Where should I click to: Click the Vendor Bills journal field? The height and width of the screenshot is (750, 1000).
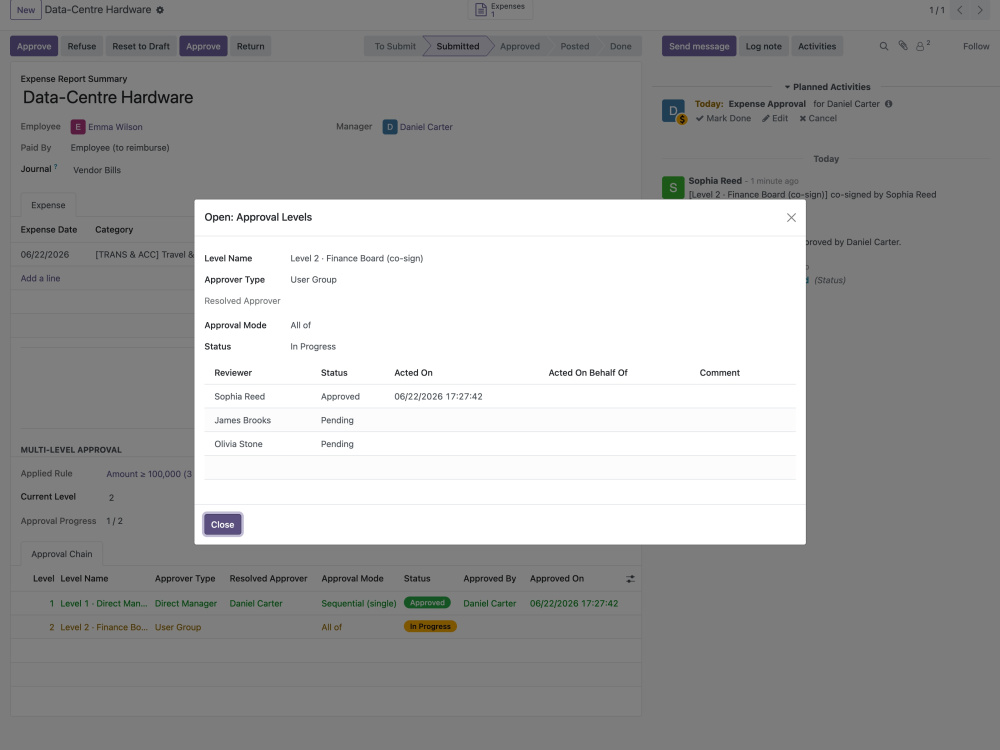click(x=97, y=170)
